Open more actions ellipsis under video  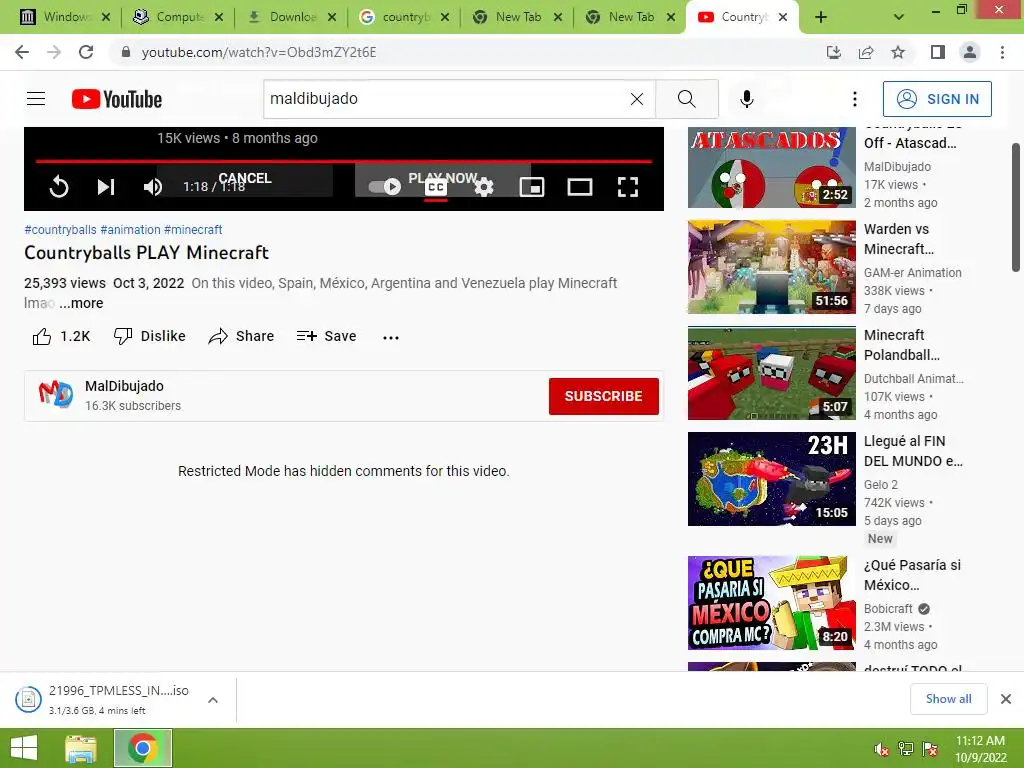(391, 337)
